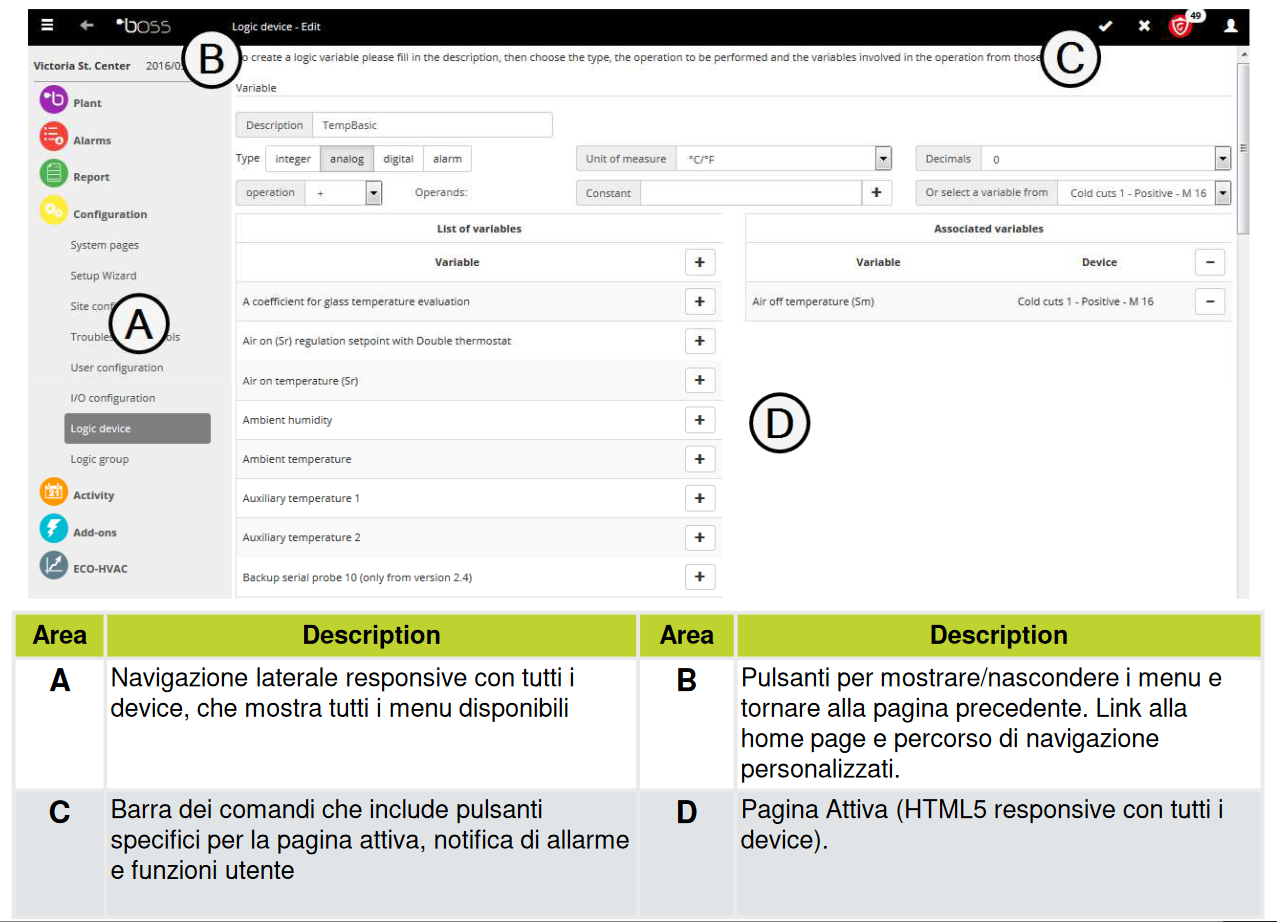Click 'Victoria St. Center' site name

pyautogui.click(x=82, y=66)
